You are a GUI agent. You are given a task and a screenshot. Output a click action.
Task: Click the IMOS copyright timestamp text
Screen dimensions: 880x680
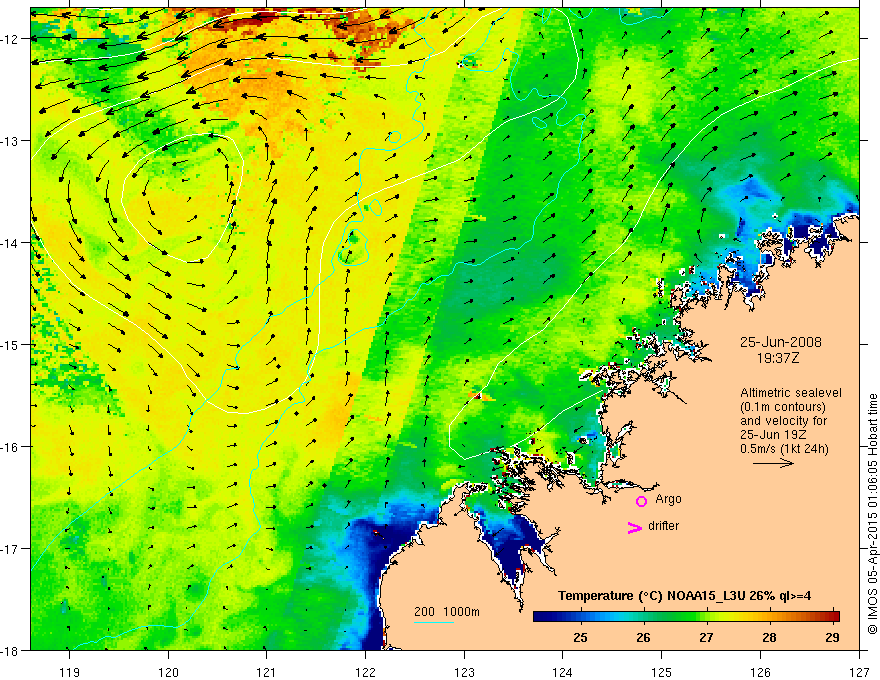(872, 514)
